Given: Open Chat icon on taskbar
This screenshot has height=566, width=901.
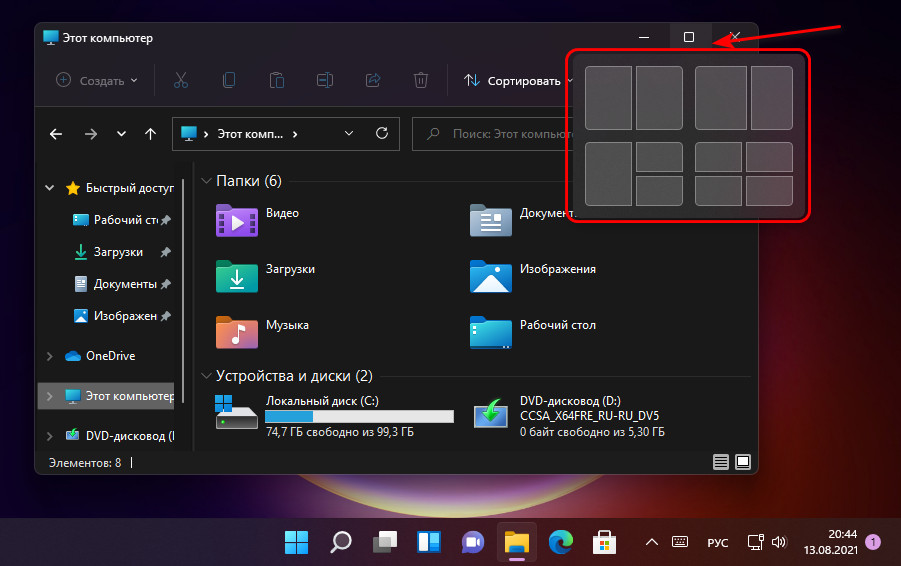Looking at the screenshot, I should [x=472, y=542].
